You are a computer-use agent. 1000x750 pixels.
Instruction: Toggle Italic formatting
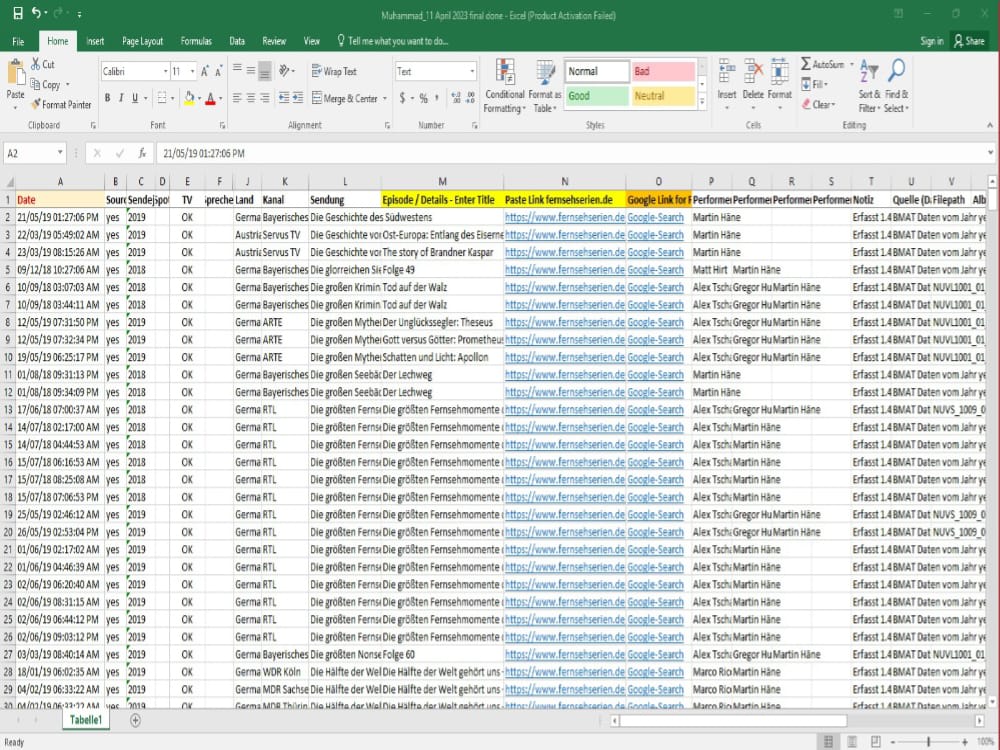(x=121, y=98)
